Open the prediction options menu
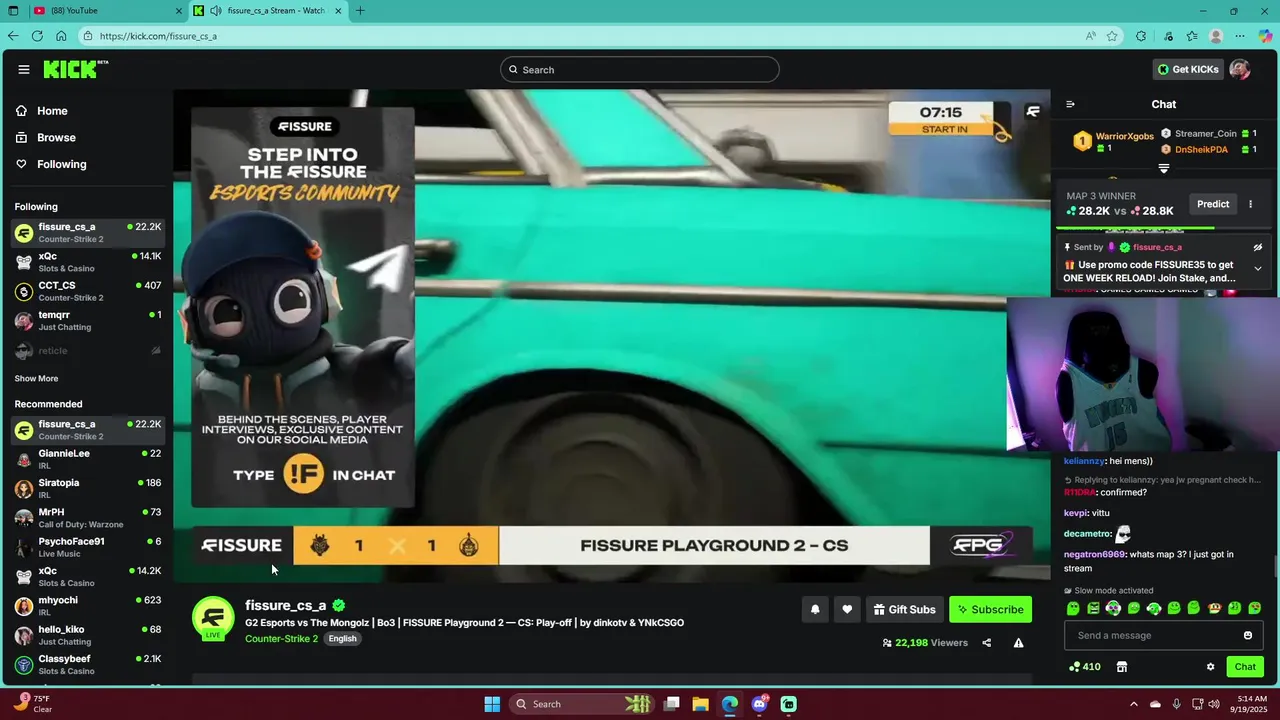Viewport: 1280px width, 720px height. (1250, 204)
